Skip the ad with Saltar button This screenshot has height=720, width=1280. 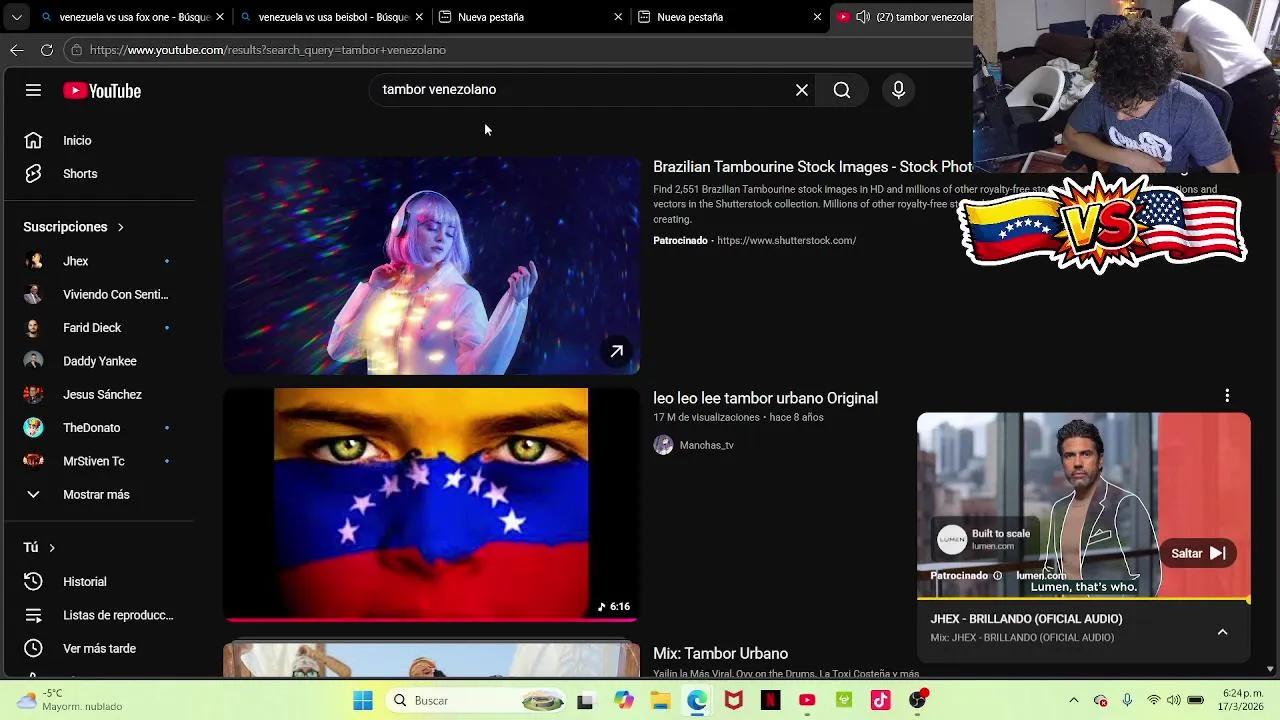click(1198, 553)
